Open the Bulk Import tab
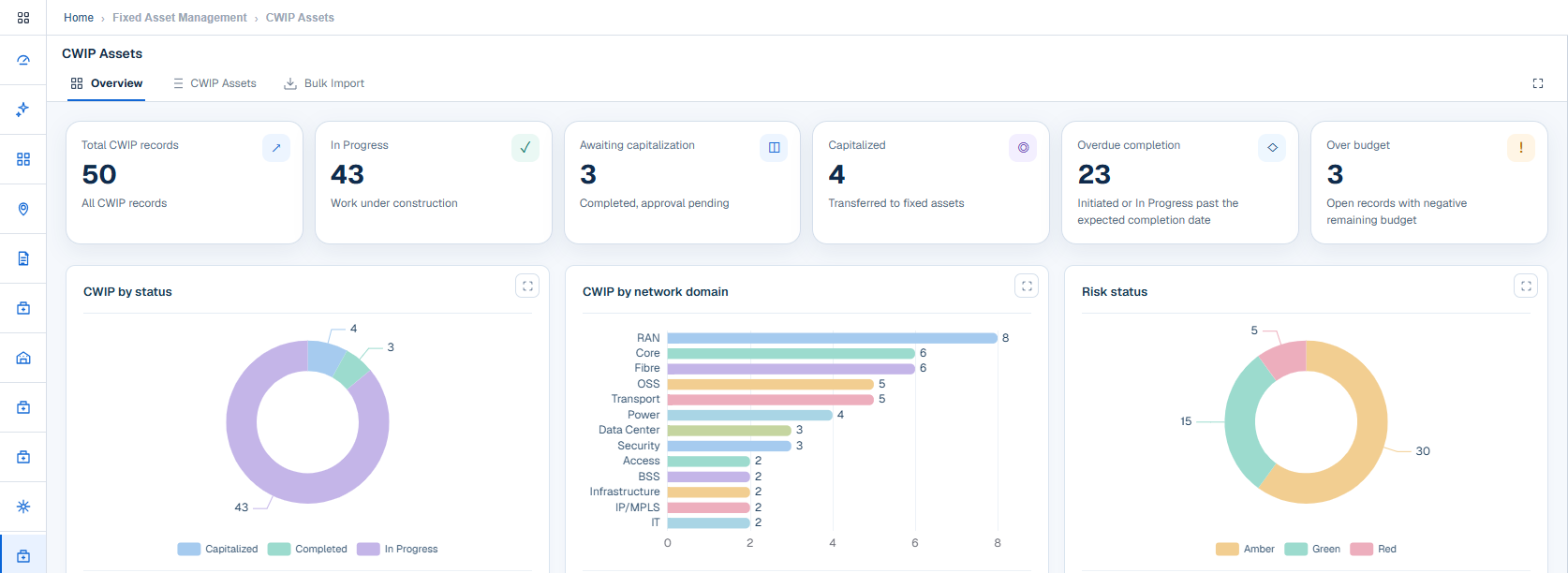Viewport: 1568px width, 573px height. 324,83
